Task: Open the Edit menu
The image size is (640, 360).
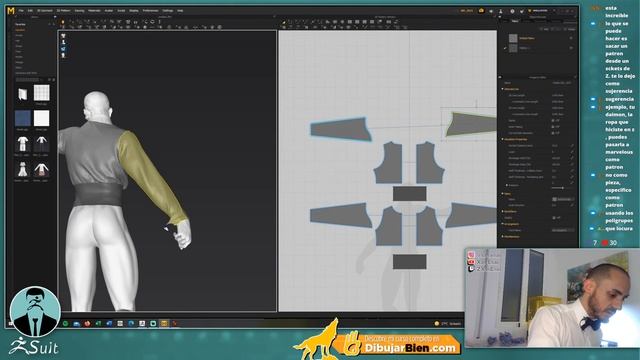Action: (30, 11)
